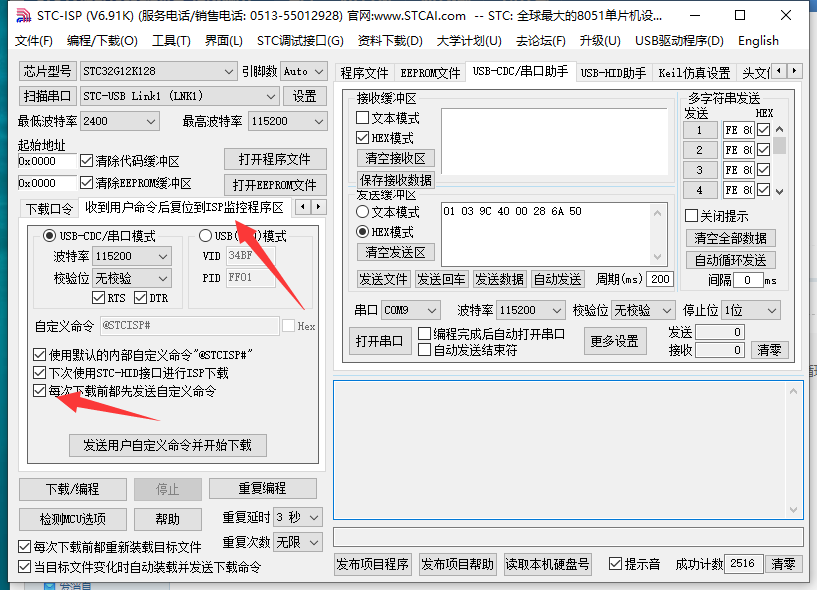Switch to the 程序文件 tab
This screenshot has height=590, width=817.
[364, 73]
